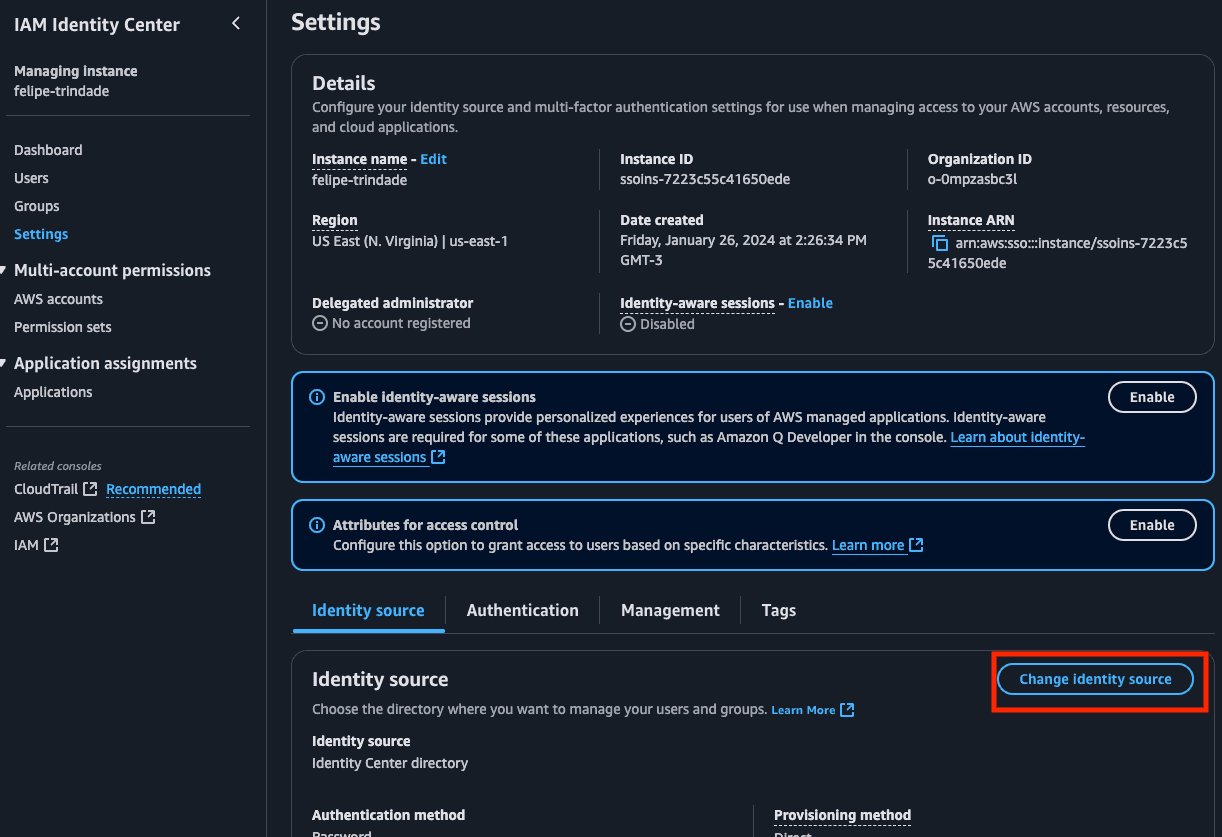Open Learn more link for access control
Viewport: 1222px width, 837px height.
pos(868,545)
